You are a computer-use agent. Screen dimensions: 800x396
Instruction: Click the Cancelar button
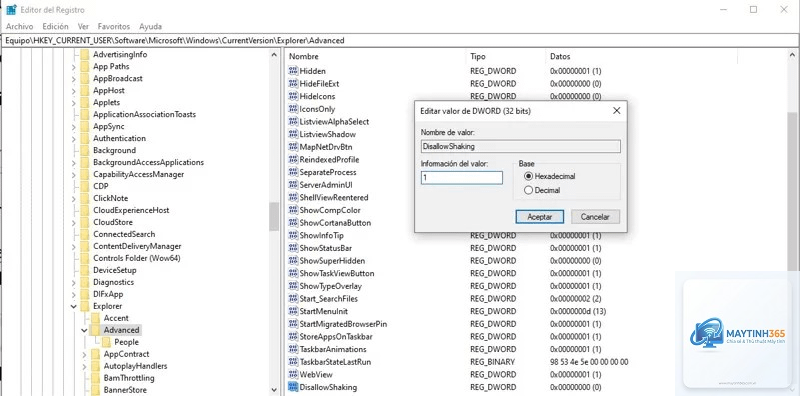point(595,216)
